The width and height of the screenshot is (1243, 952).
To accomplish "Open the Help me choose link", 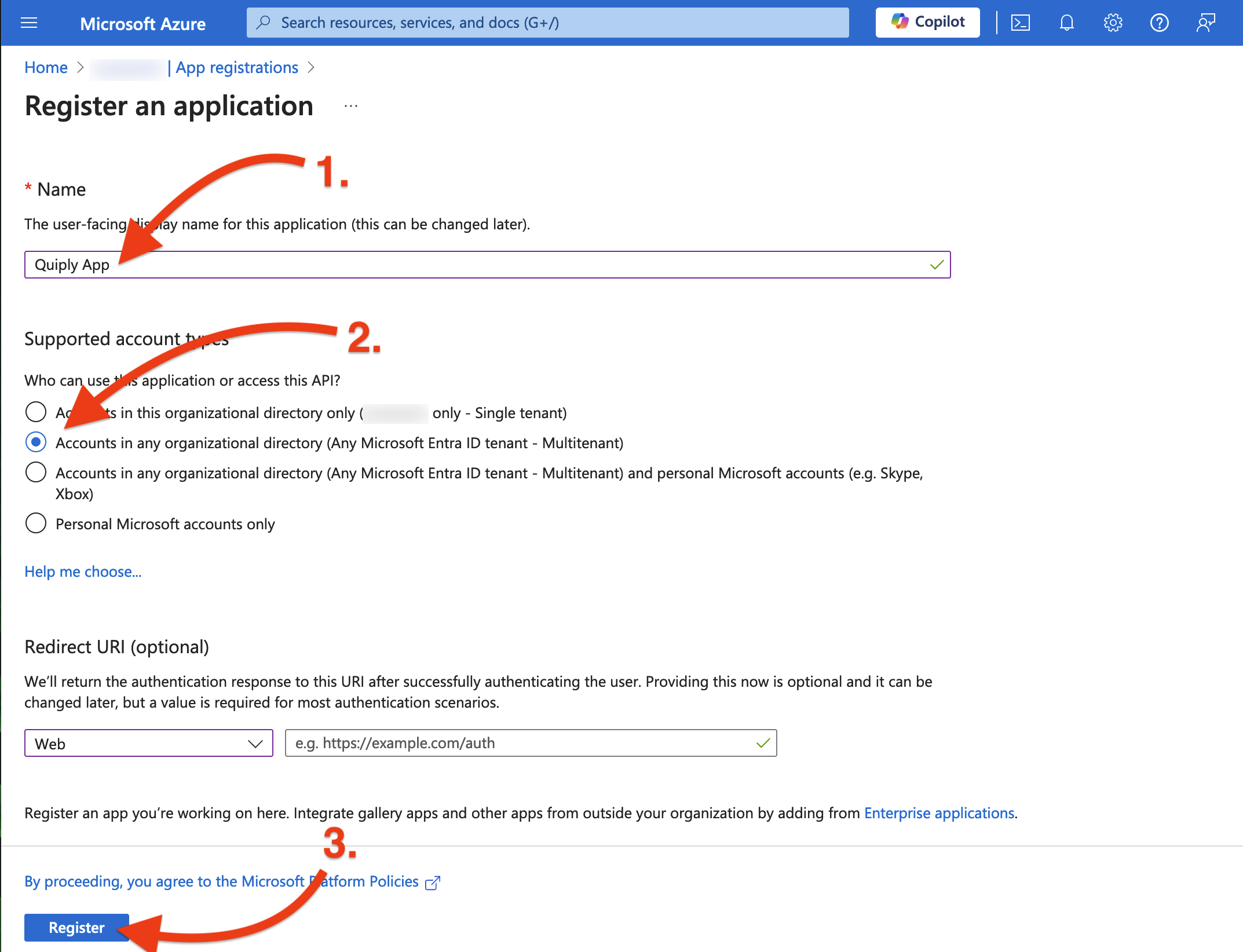I will click(83, 572).
